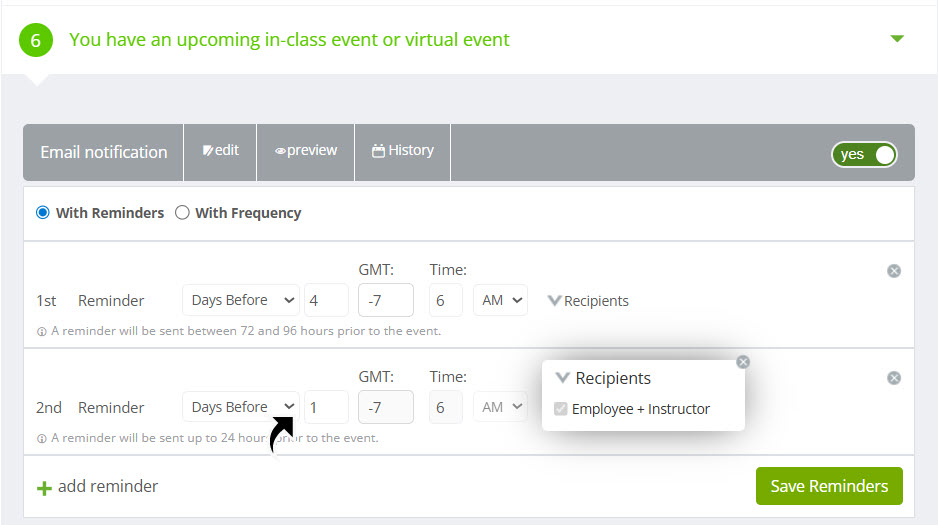Open 1st Reminder Days Before dropdown
This screenshot has width=938, height=525.
click(241, 300)
